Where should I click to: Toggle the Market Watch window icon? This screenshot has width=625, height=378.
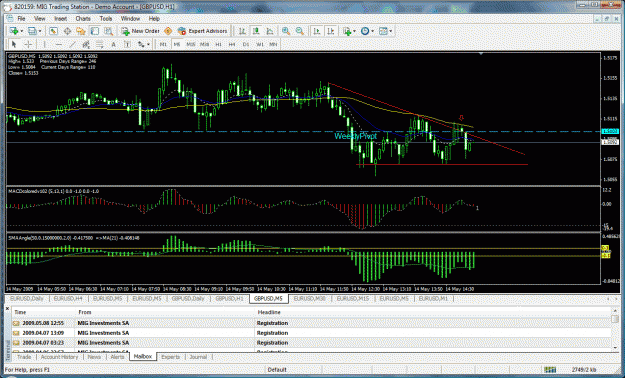[x=53, y=31]
